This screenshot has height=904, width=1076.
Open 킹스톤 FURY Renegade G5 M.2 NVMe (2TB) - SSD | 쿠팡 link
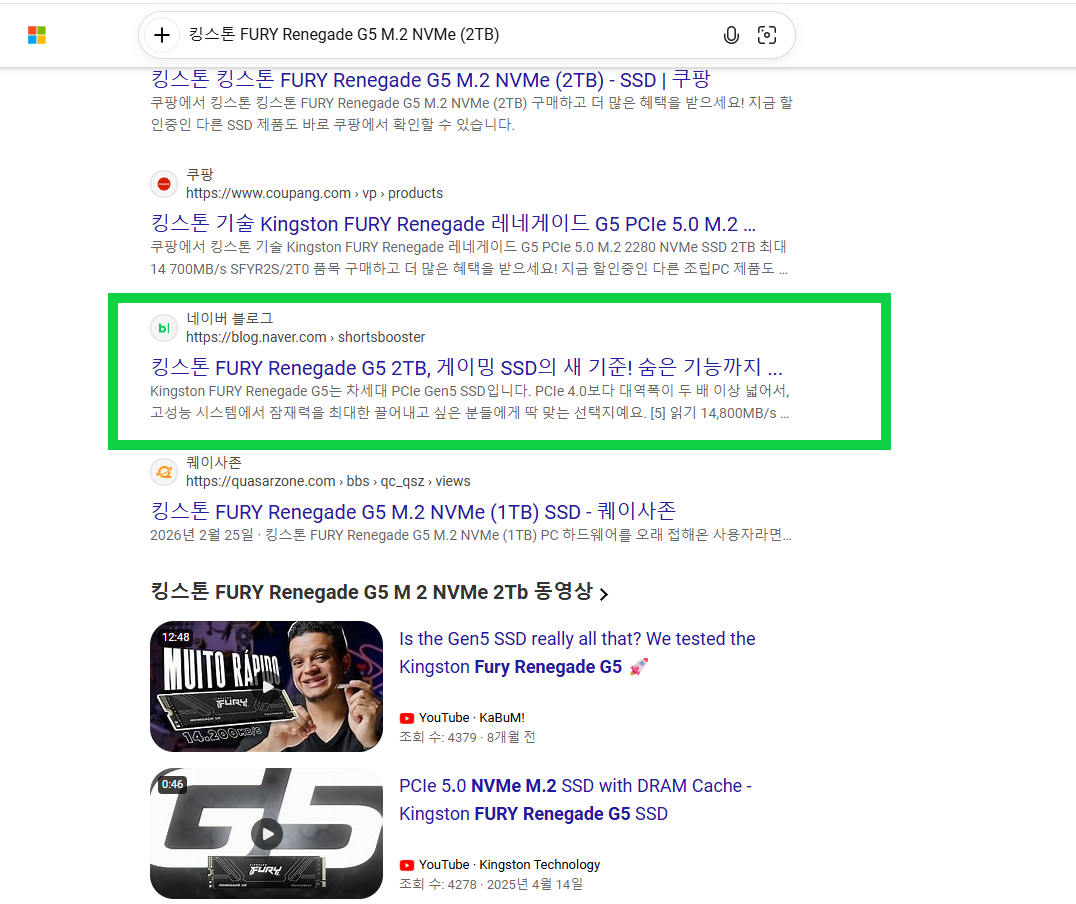pos(430,80)
